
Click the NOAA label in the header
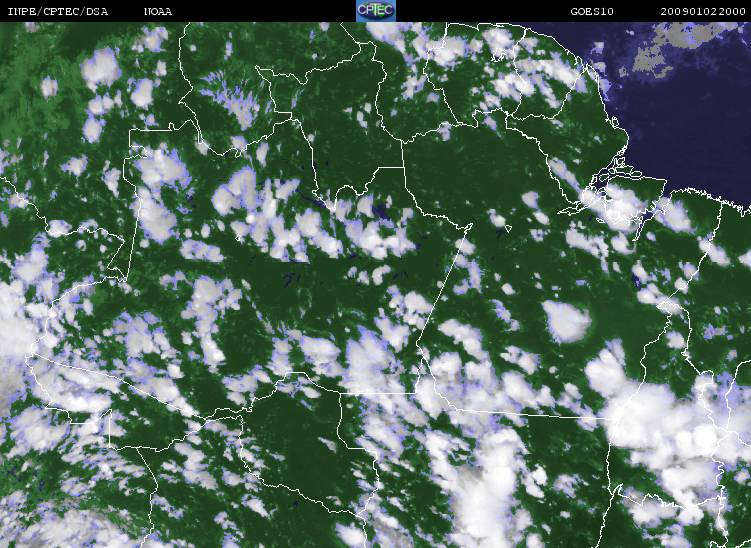158,11
